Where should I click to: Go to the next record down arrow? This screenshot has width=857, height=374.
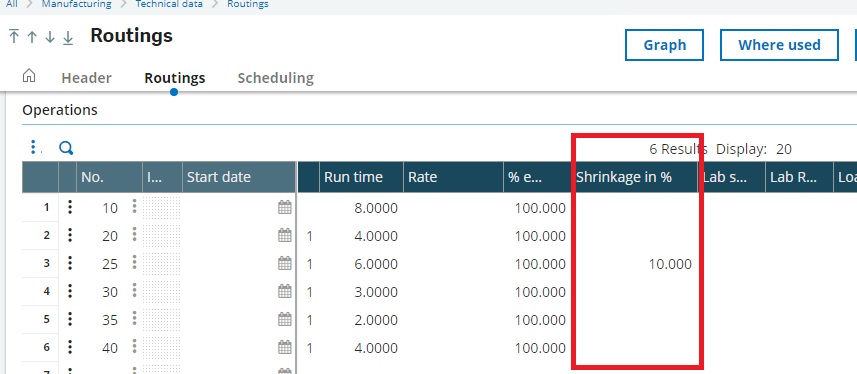pos(50,37)
